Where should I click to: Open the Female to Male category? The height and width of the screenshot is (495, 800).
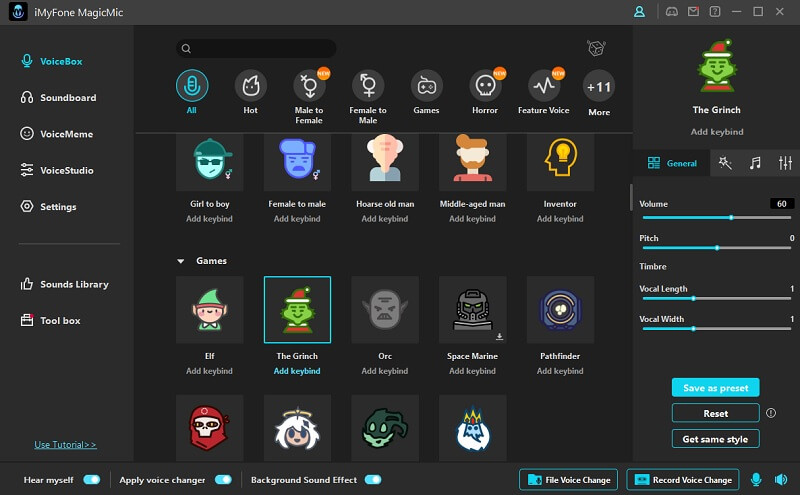click(368, 85)
